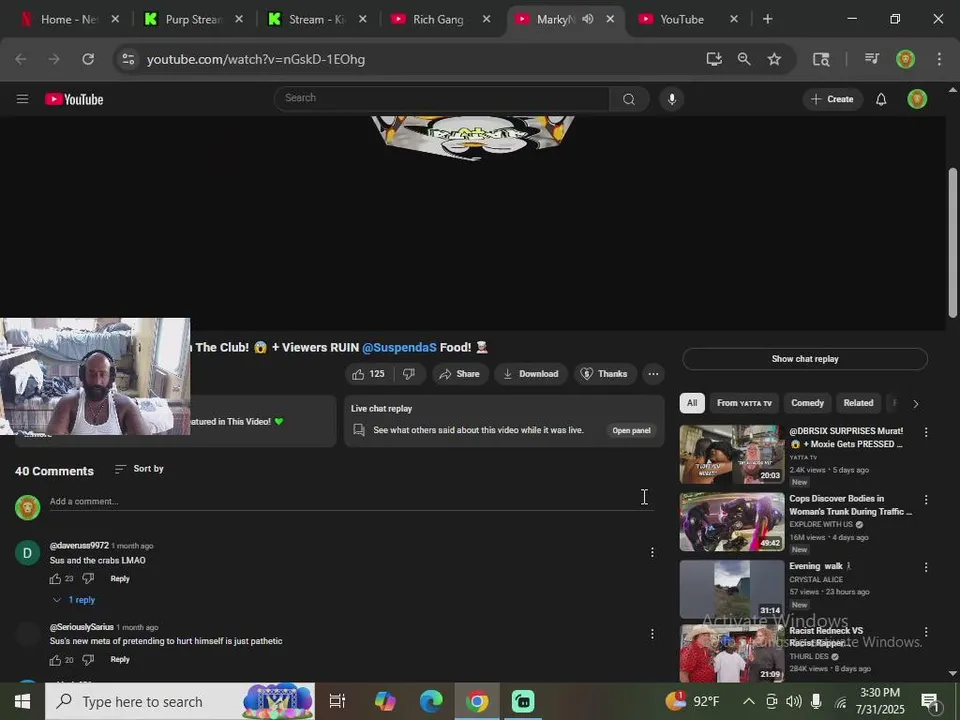The image size is (960, 720).
Task: Switch to Purp Stream Kick tab
Action: coord(193,19)
